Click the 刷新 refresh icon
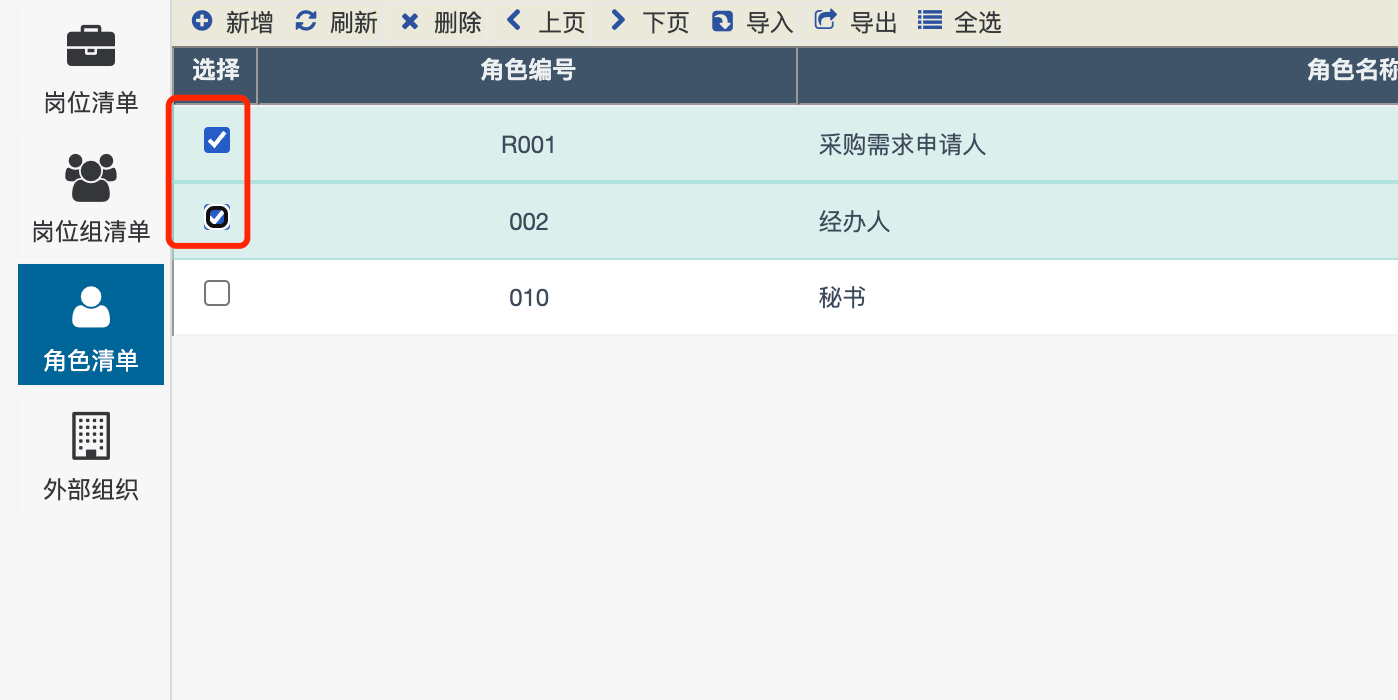Viewport: 1398px width, 700px height. (306, 21)
